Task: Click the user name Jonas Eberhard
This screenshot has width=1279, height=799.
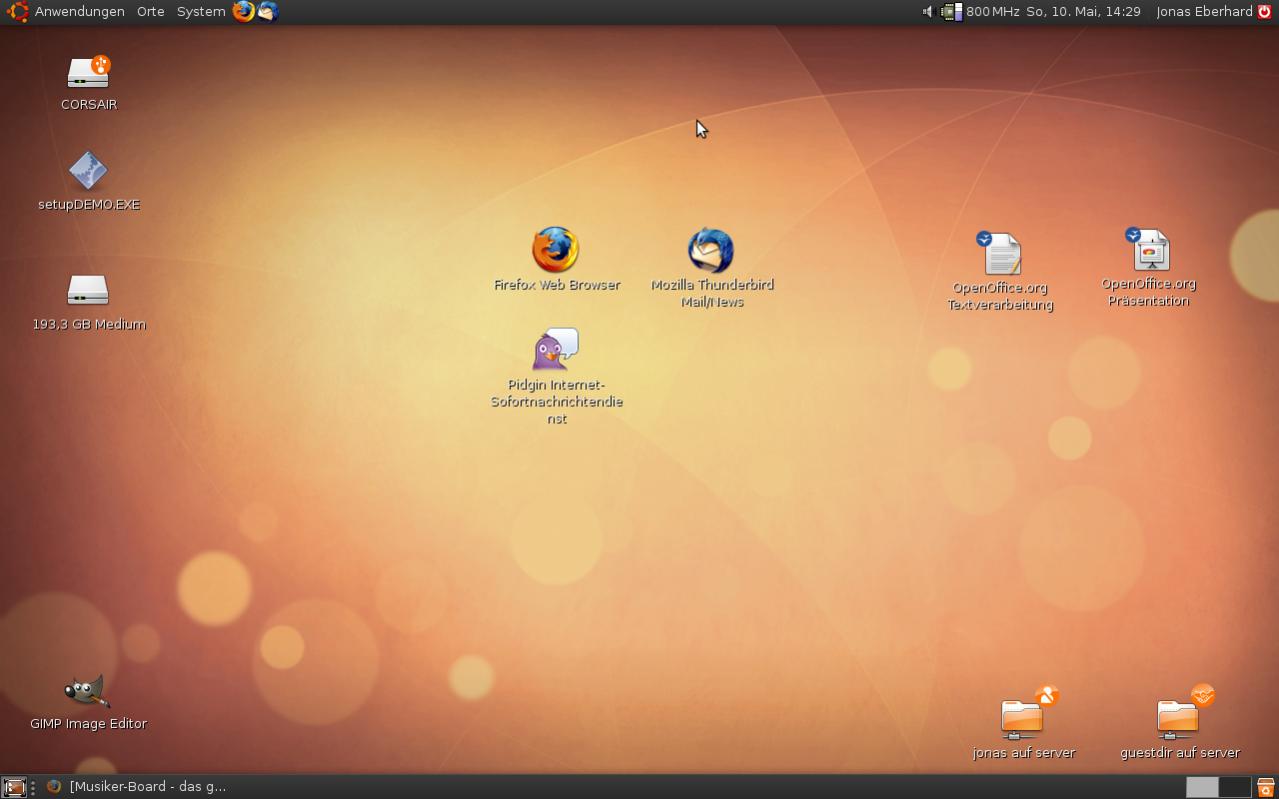Action: pos(1204,12)
